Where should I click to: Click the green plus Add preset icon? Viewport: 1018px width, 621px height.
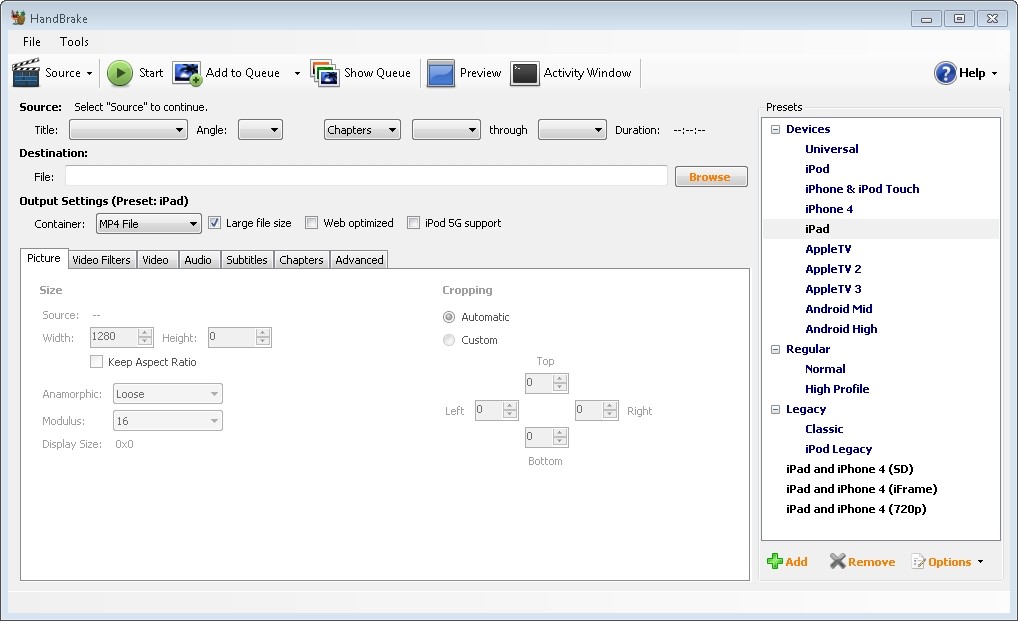pyautogui.click(x=775, y=561)
